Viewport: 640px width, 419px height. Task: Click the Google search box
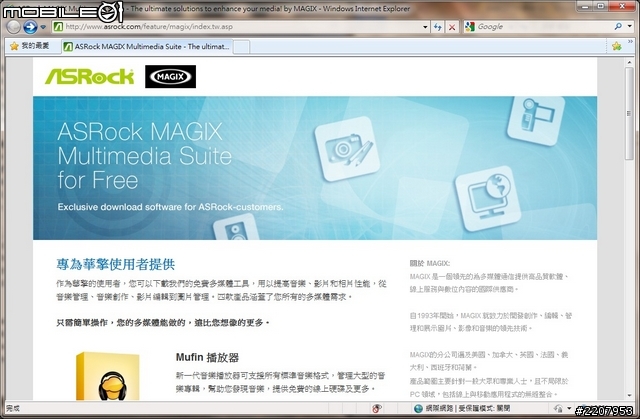coord(543,27)
